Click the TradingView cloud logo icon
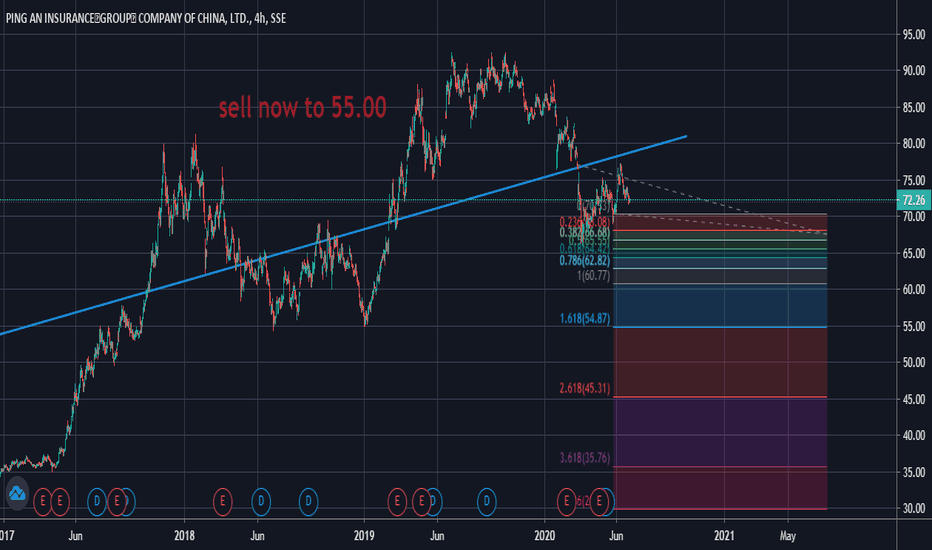Viewport: 932px width, 550px height. (17, 493)
